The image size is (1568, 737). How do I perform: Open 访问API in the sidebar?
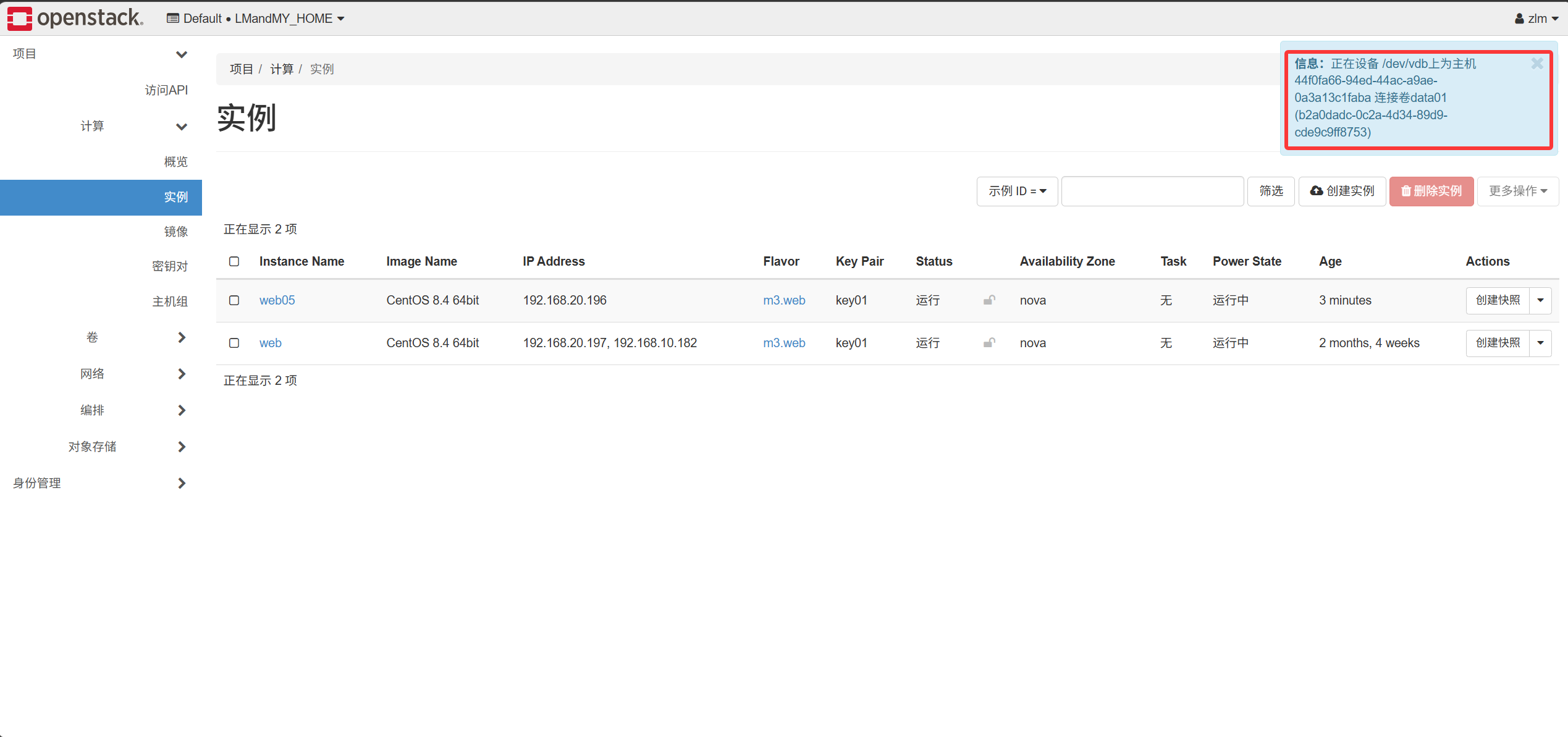tap(166, 90)
